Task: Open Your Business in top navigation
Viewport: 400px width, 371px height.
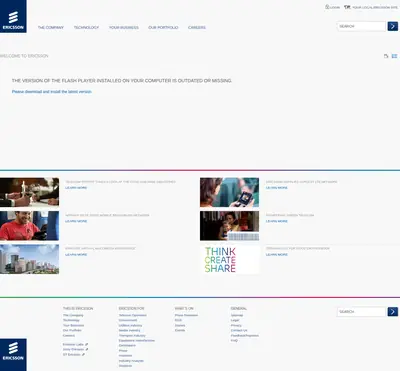Action: coord(124,27)
